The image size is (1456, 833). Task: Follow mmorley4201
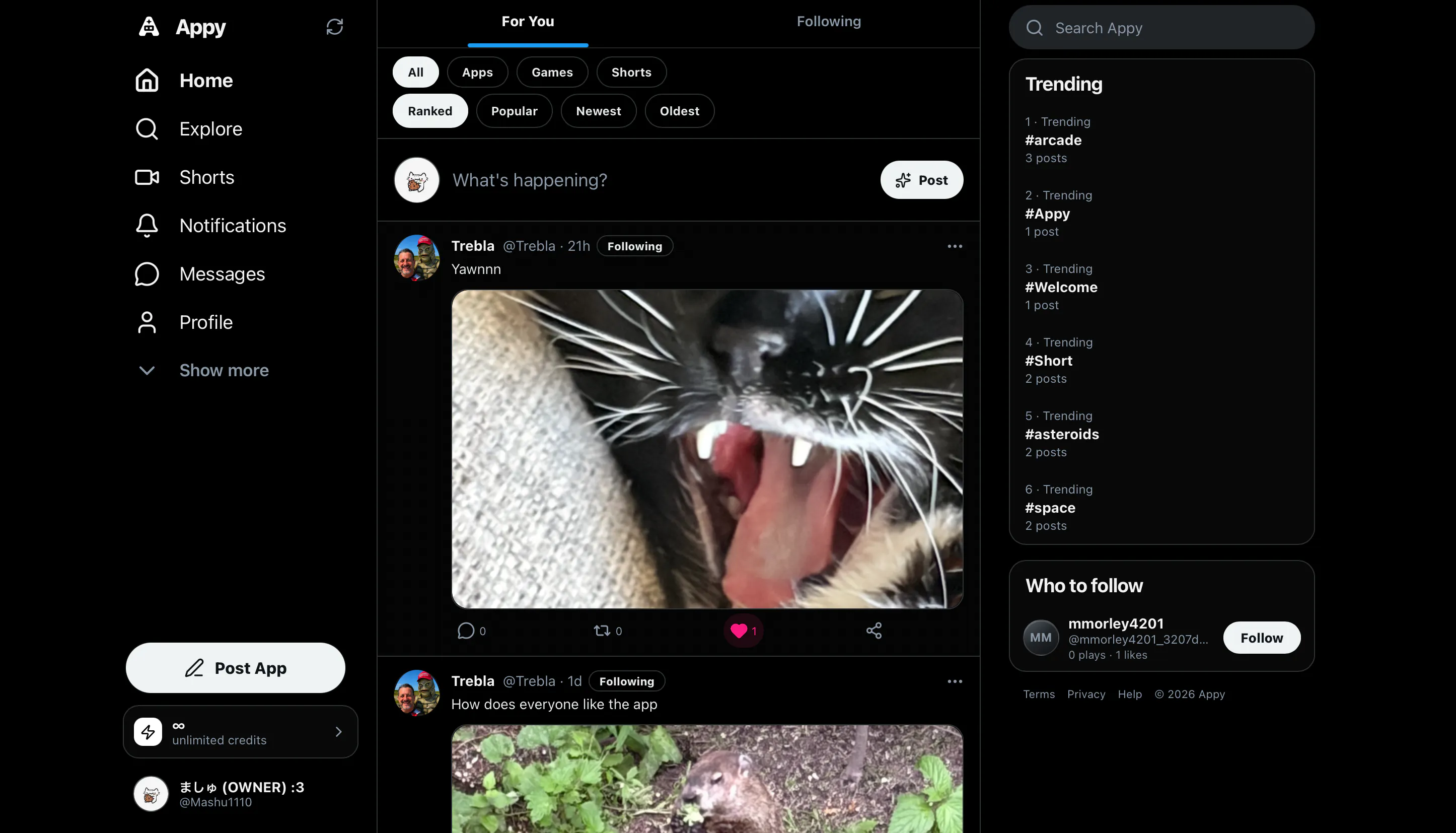tap(1262, 638)
